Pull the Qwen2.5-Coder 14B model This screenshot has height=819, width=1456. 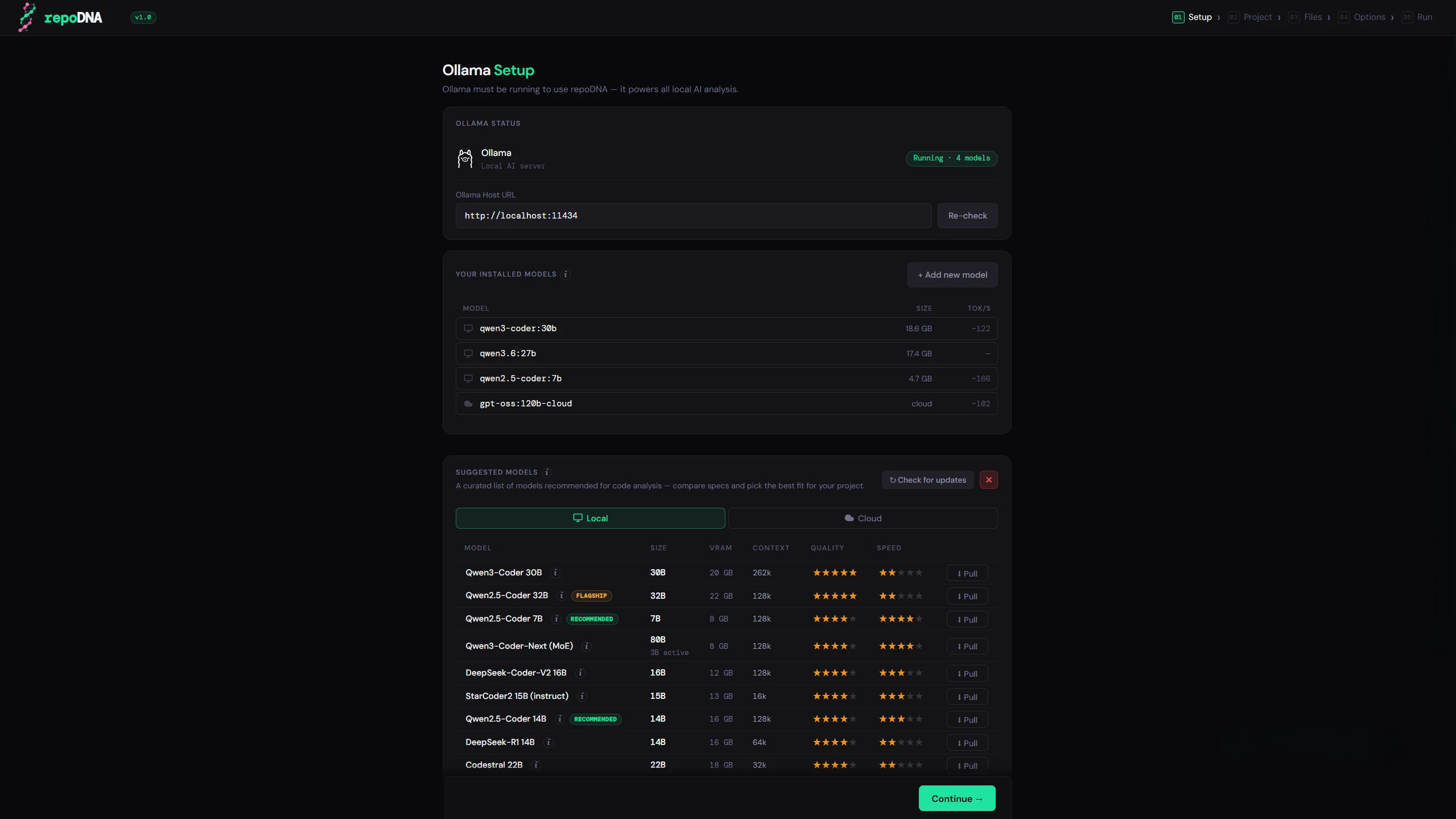[x=967, y=719]
